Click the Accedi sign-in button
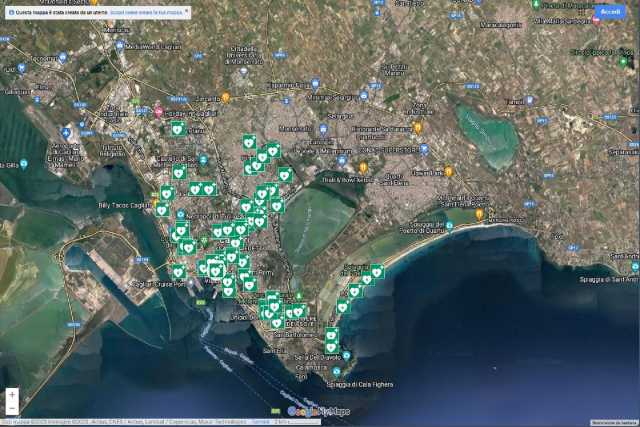 (x=610, y=11)
